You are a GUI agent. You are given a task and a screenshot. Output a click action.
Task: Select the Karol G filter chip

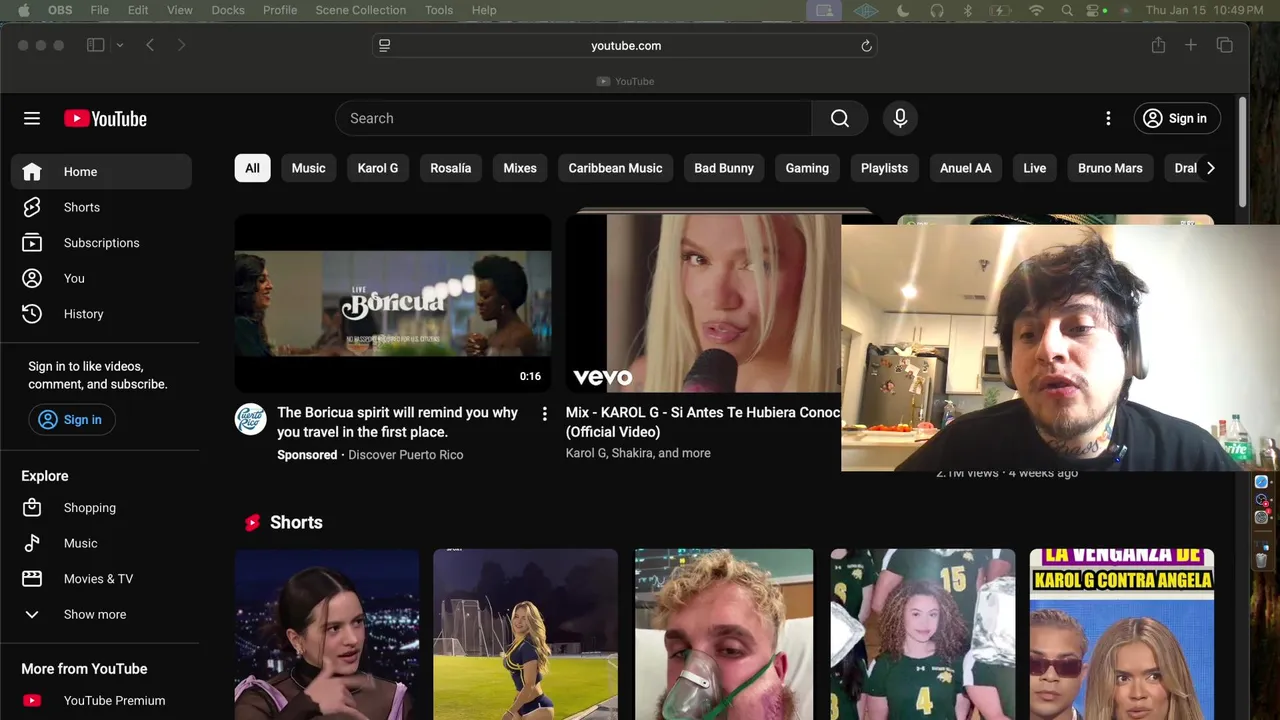[378, 168]
